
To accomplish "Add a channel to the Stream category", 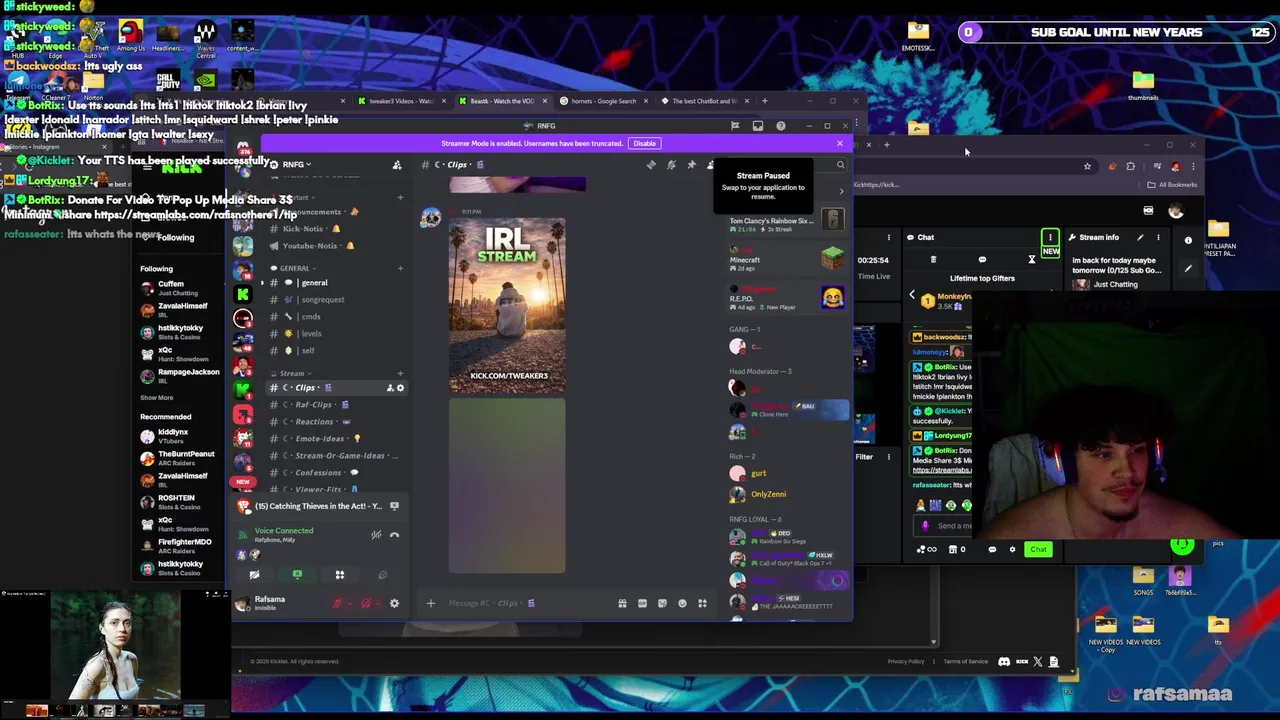I will tap(400, 373).
